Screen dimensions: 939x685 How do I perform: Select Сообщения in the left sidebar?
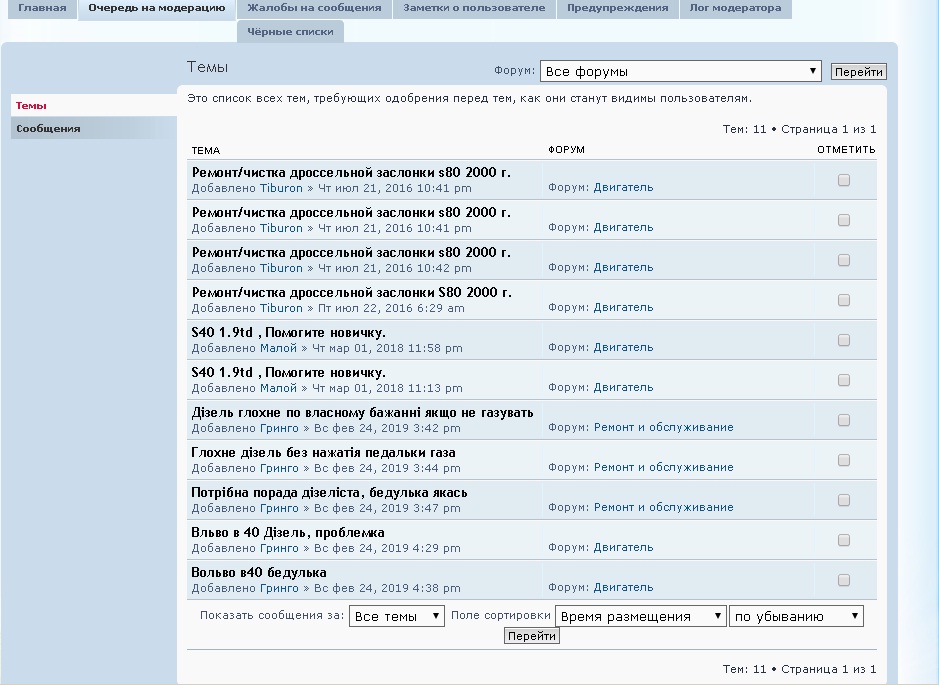point(48,129)
